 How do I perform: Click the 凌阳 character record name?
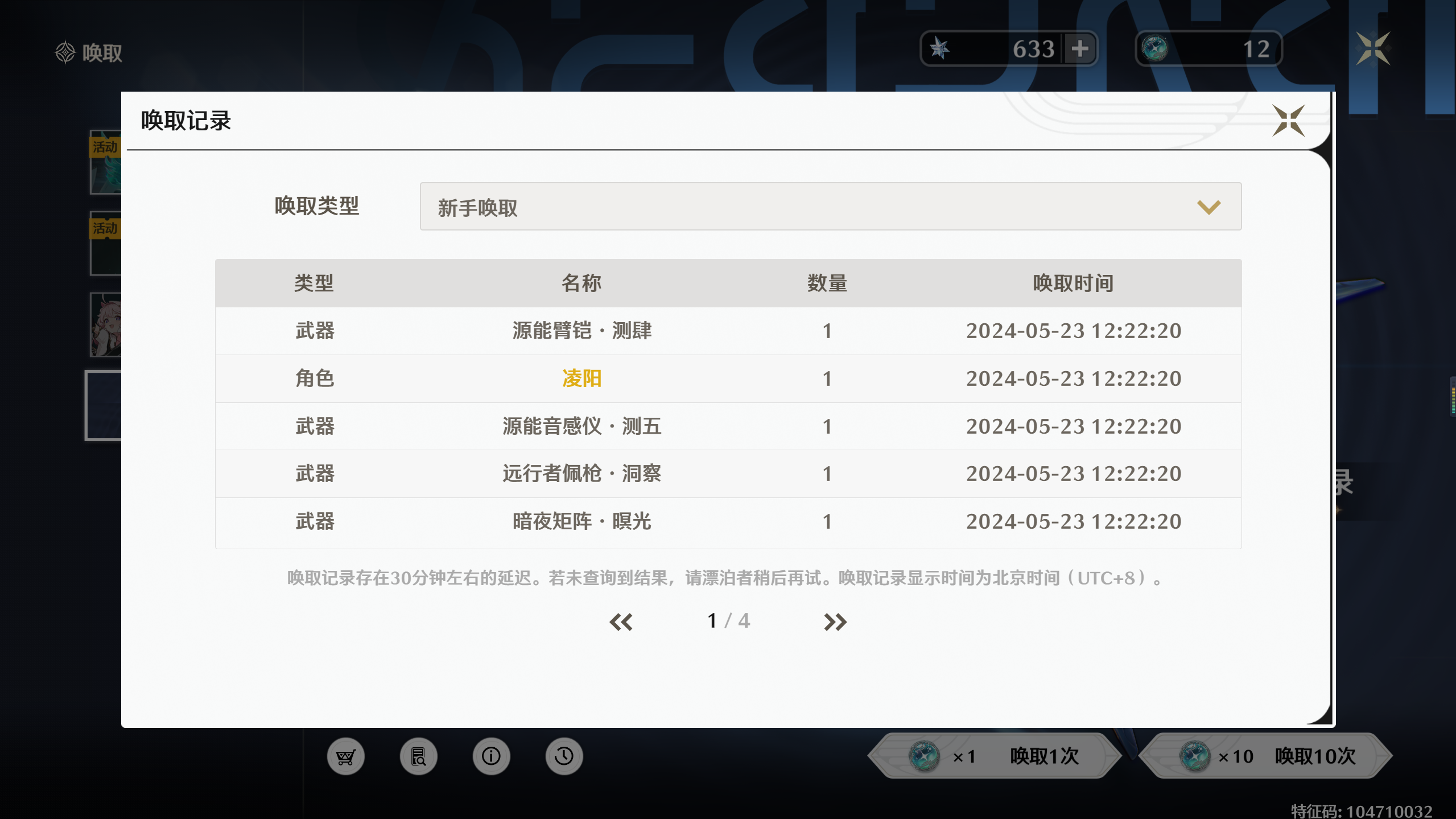pyautogui.click(x=581, y=378)
